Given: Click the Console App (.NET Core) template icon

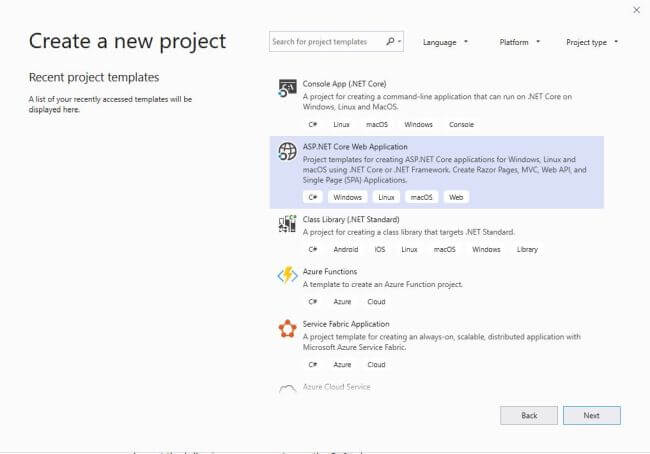Looking at the screenshot, I should pos(287,88).
